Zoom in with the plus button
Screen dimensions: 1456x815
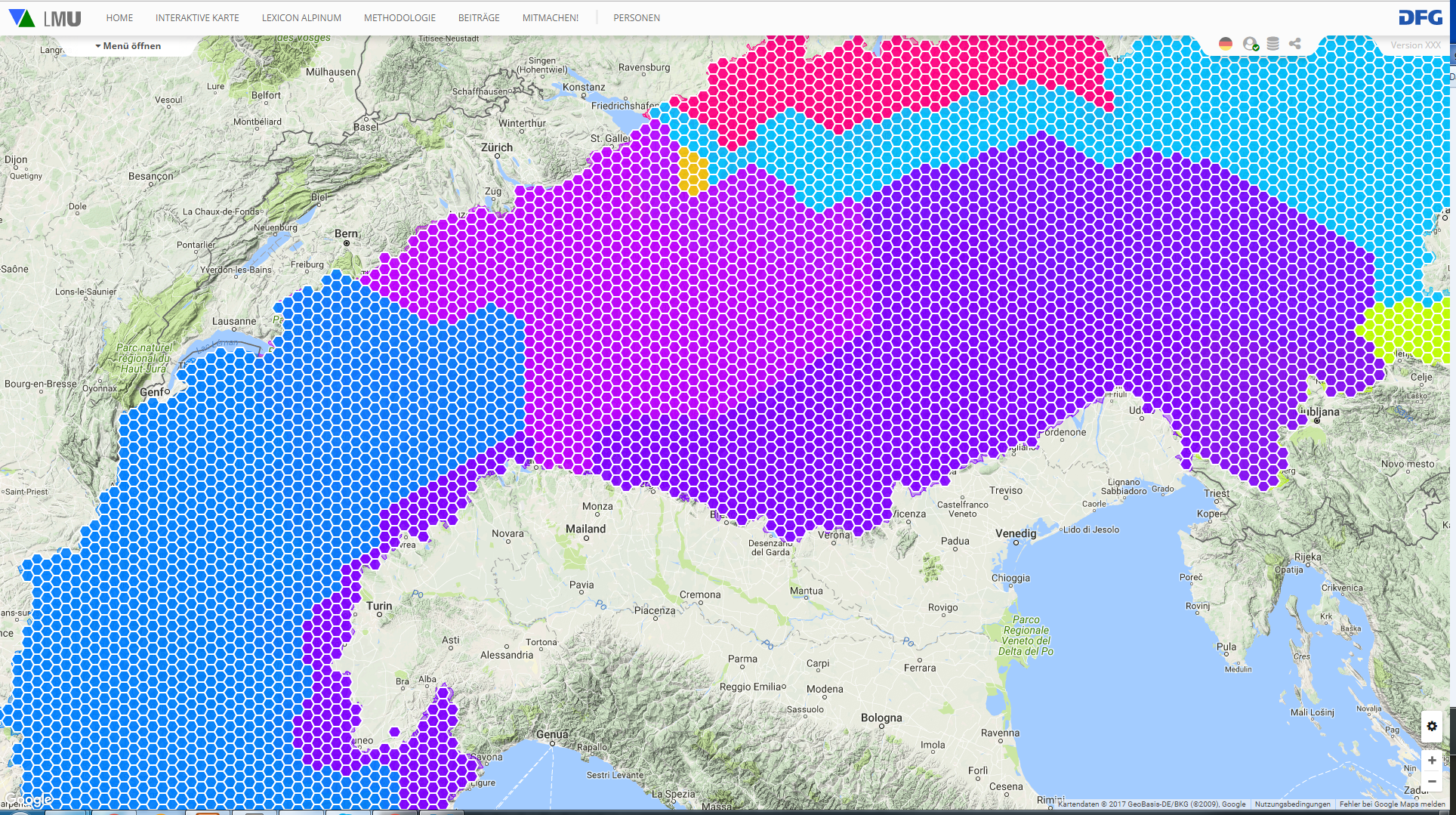tap(1432, 761)
